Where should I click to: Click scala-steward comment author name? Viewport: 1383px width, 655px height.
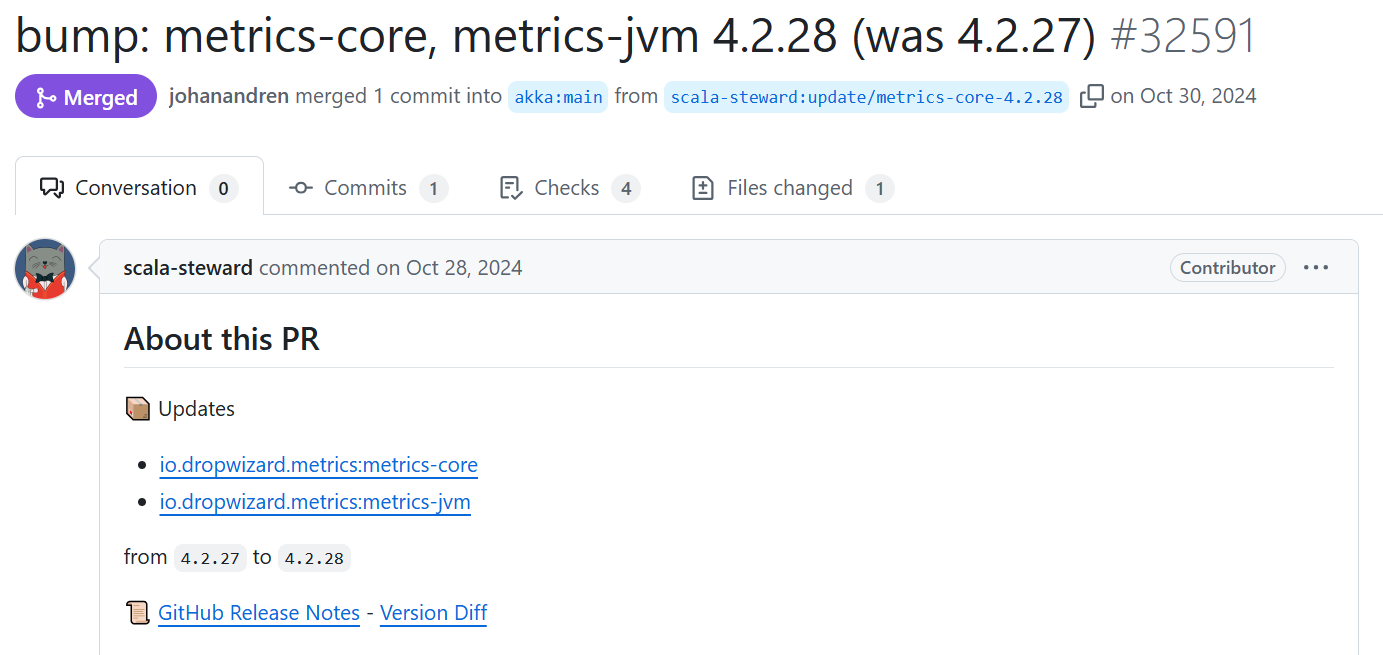[188, 268]
